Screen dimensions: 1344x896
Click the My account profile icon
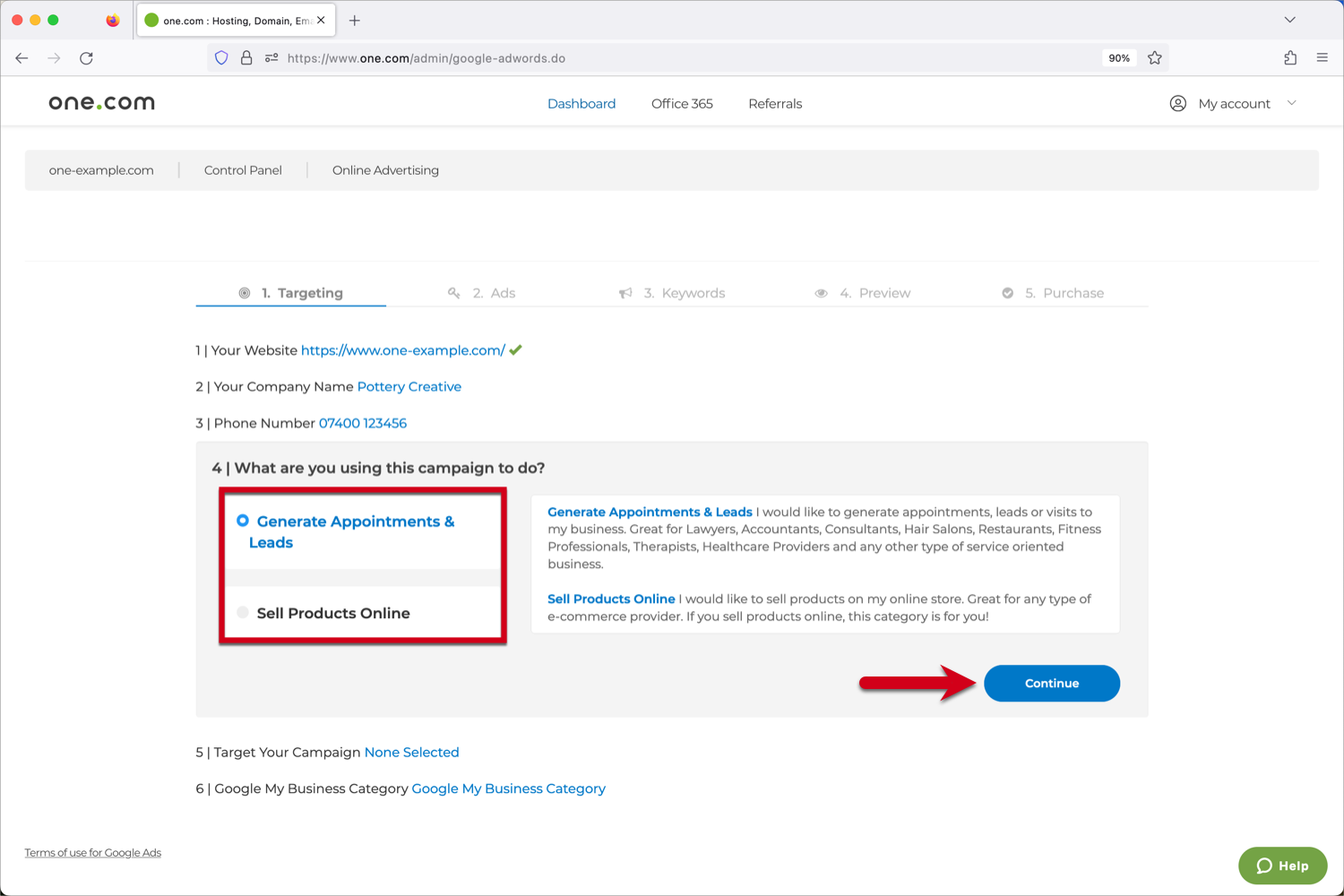pyautogui.click(x=1177, y=103)
